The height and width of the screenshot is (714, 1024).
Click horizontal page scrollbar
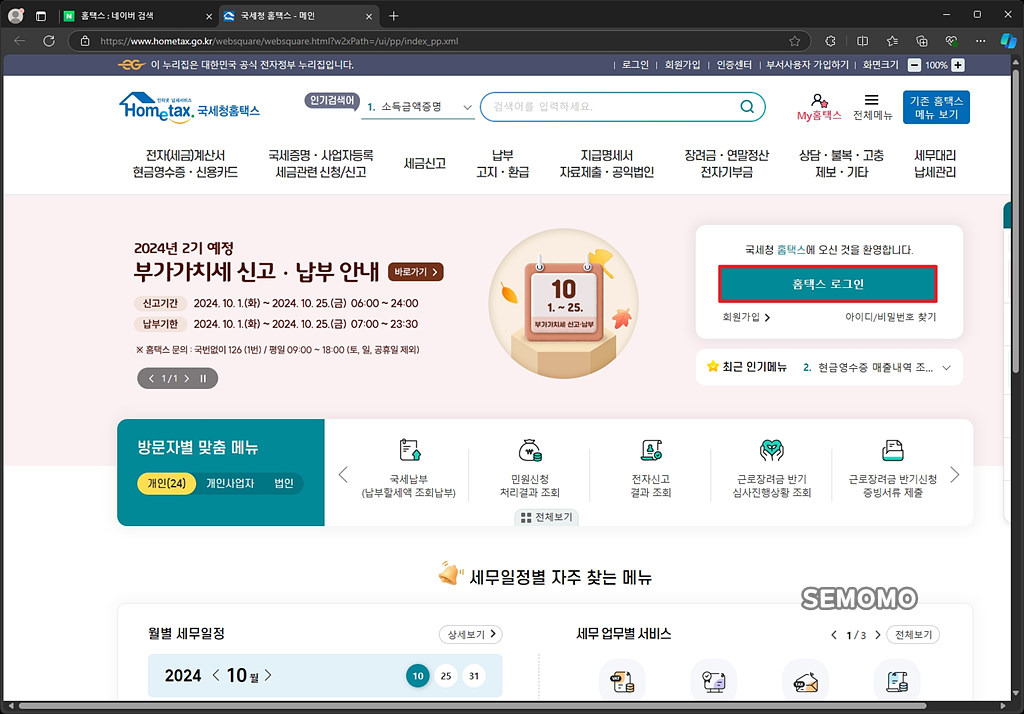[x=472, y=706]
